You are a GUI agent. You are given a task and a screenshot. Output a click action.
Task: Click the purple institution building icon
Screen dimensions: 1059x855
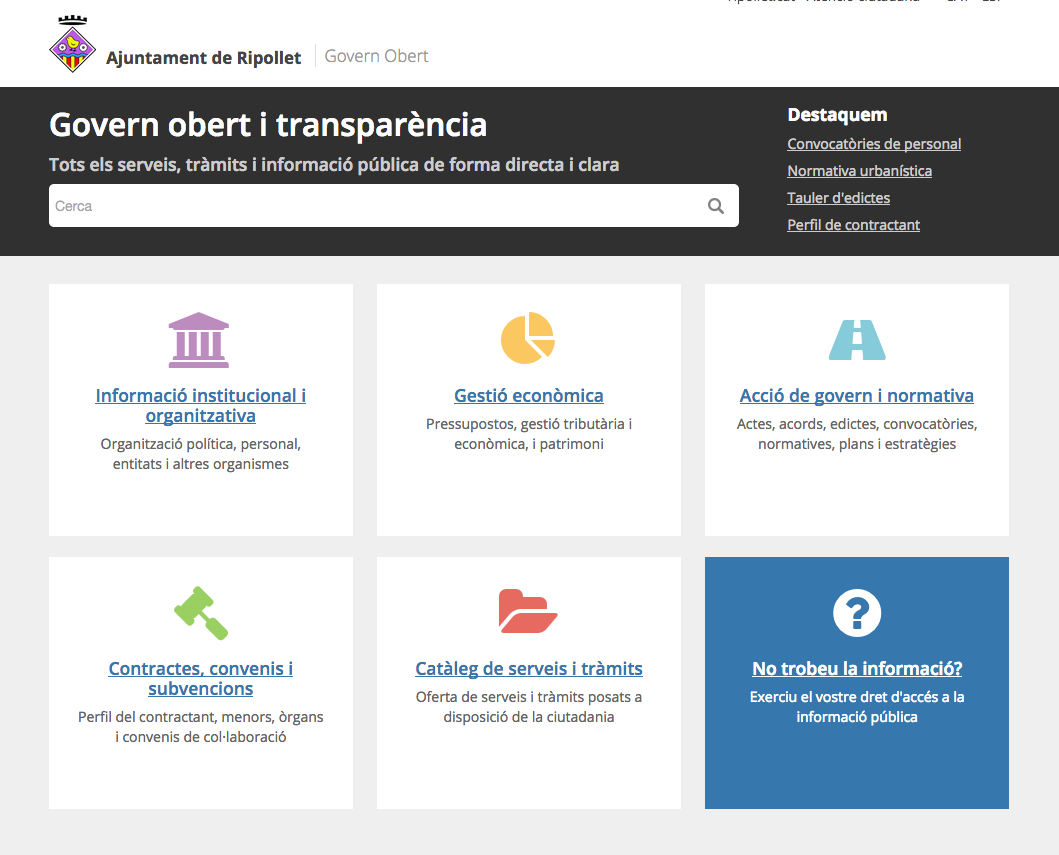[199, 340]
